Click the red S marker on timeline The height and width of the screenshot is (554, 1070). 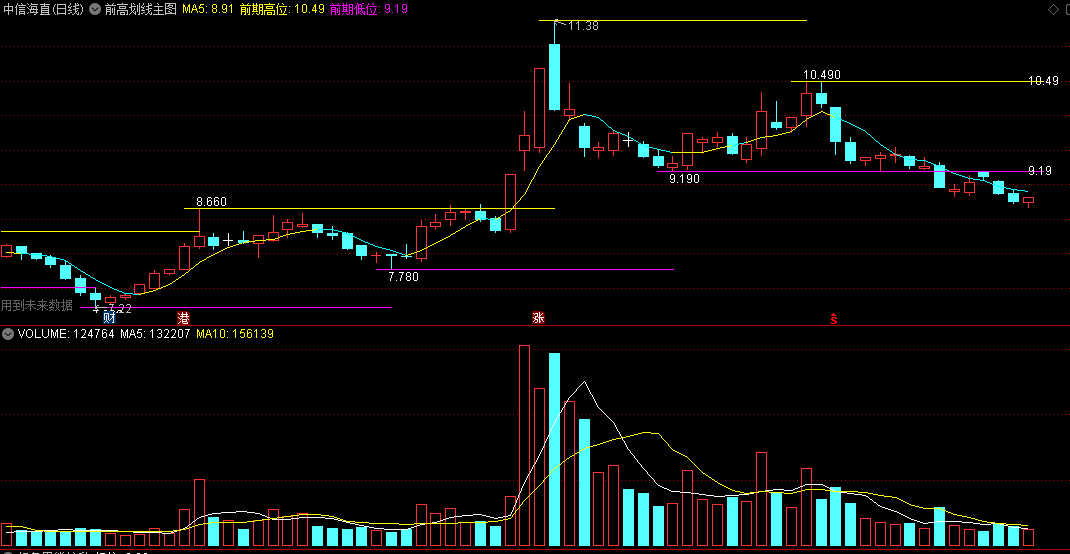click(x=833, y=318)
